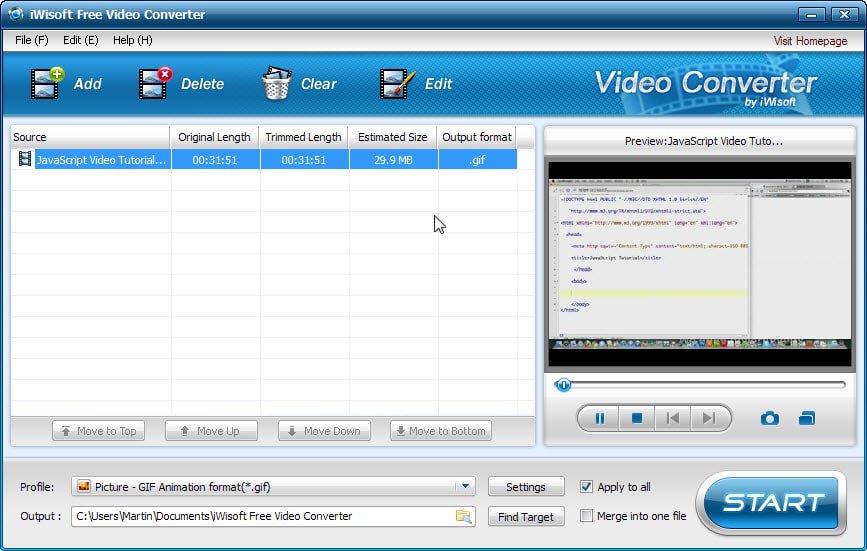Screen dimensions: 867x551
Task: Open the File (F) menu
Action: (32, 40)
